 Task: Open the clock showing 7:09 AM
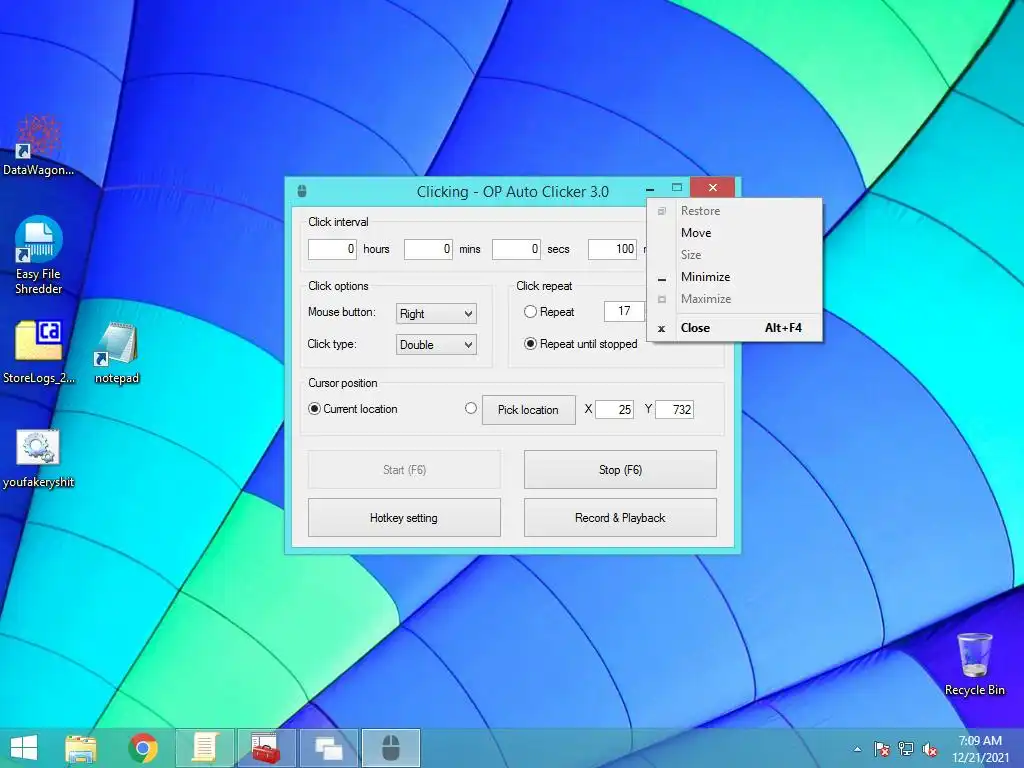pyautogui.click(x=980, y=749)
